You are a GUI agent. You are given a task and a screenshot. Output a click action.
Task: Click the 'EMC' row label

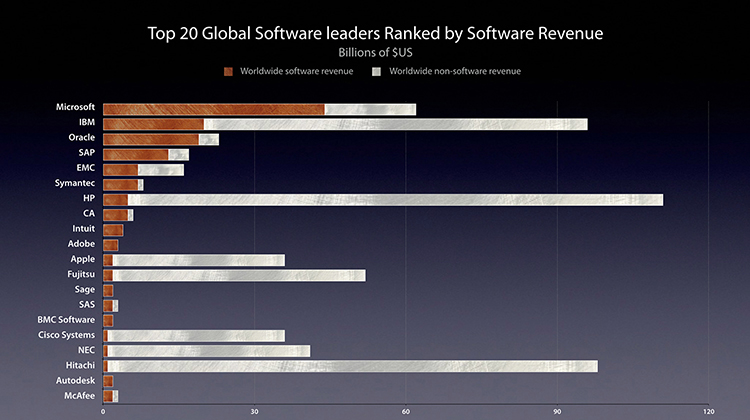86,168
